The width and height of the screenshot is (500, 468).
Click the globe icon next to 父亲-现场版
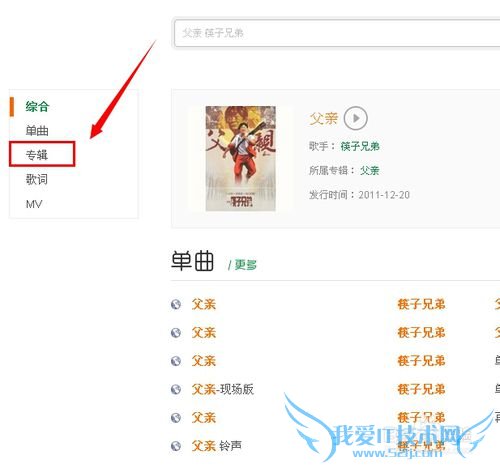[176, 389]
